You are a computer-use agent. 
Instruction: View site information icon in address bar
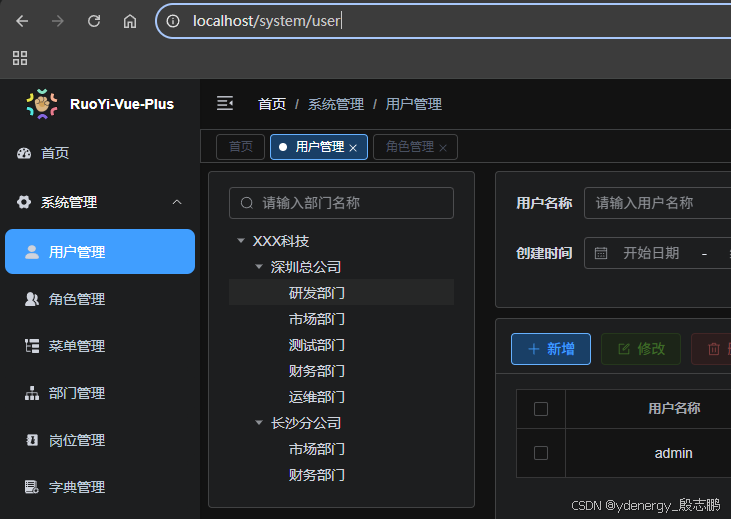coord(173,21)
